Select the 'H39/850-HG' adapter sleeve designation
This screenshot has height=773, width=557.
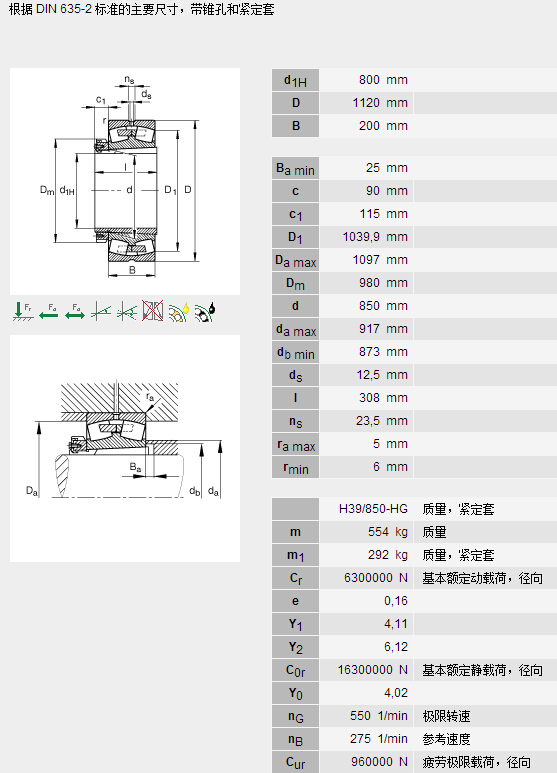click(x=373, y=509)
